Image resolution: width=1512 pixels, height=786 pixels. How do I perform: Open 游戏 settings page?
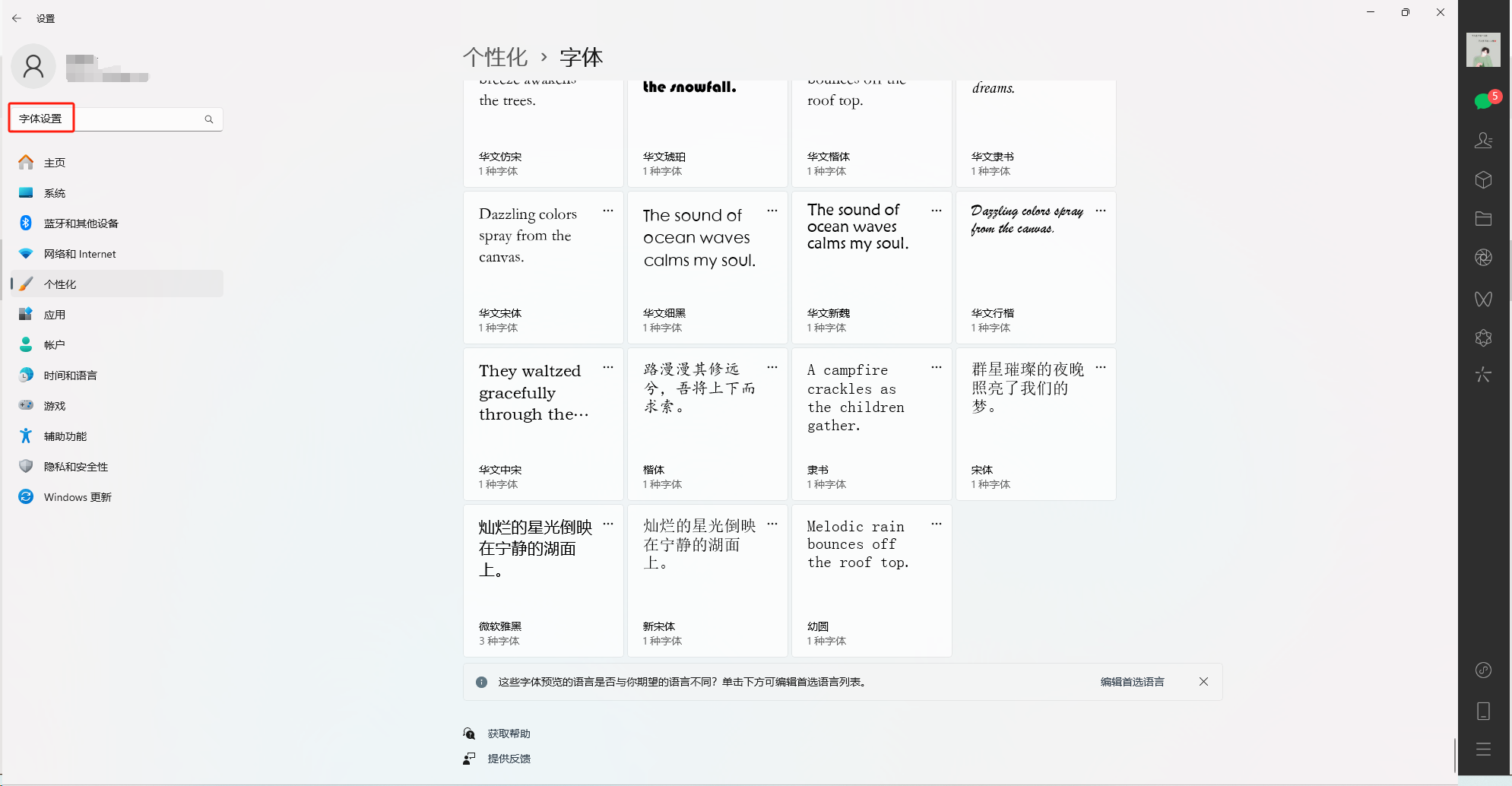[x=116, y=406]
